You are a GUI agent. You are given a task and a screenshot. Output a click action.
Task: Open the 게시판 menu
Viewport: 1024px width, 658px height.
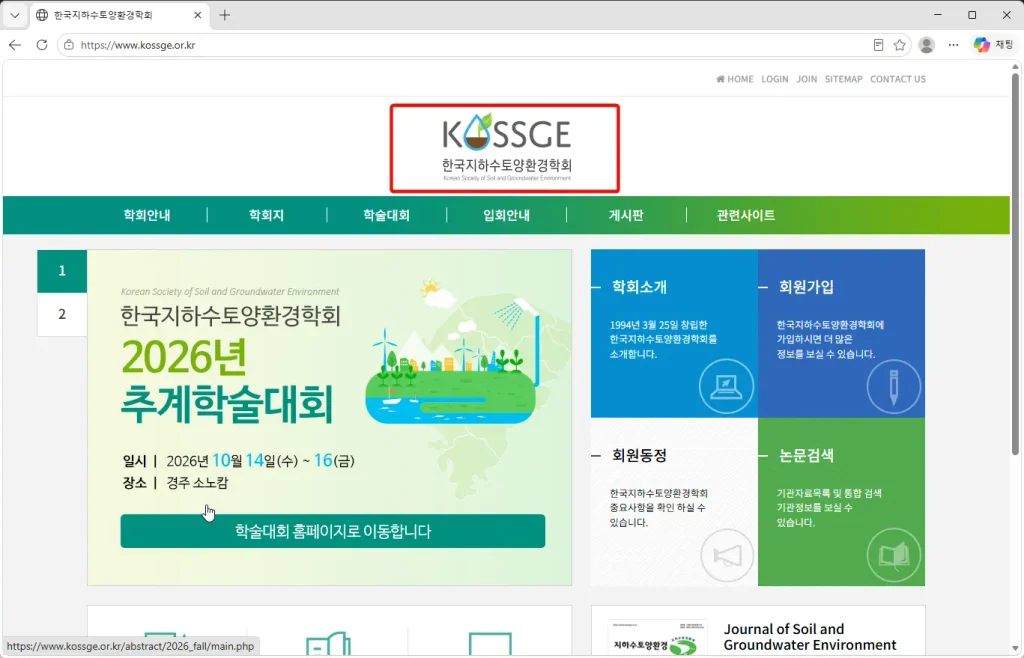click(626, 215)
